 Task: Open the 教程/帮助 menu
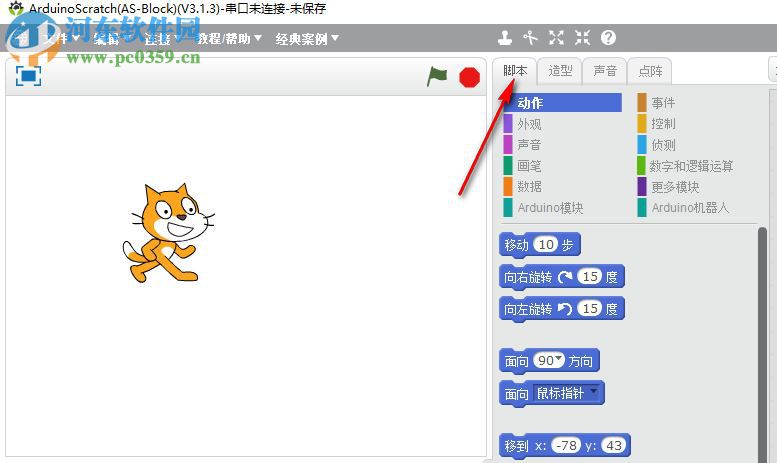229,38
